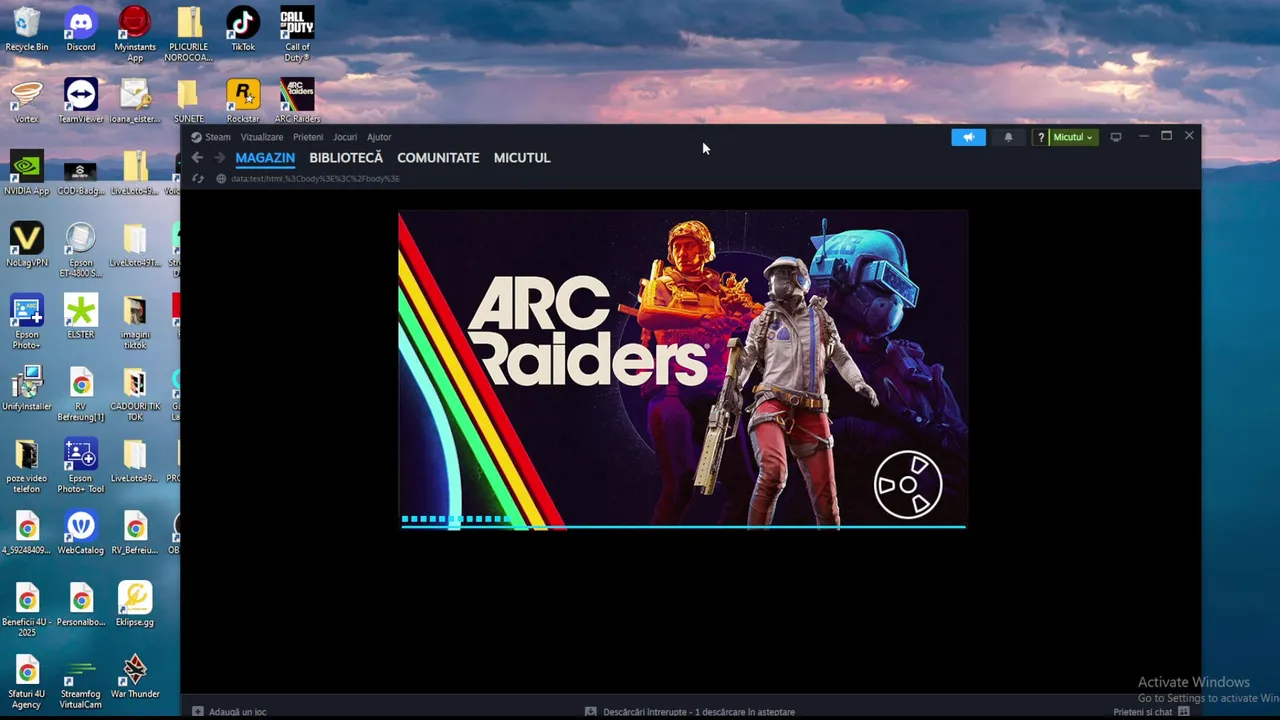Launch the Call of Duty shortcut

[x=297, y=35]
